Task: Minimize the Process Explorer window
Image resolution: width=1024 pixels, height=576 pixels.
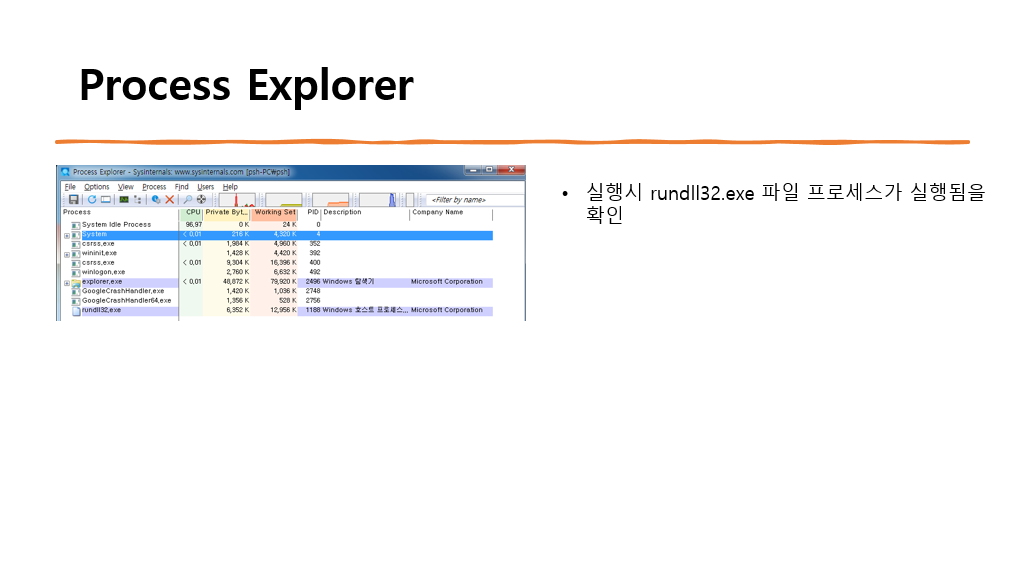Action: (x=473, y=170)
